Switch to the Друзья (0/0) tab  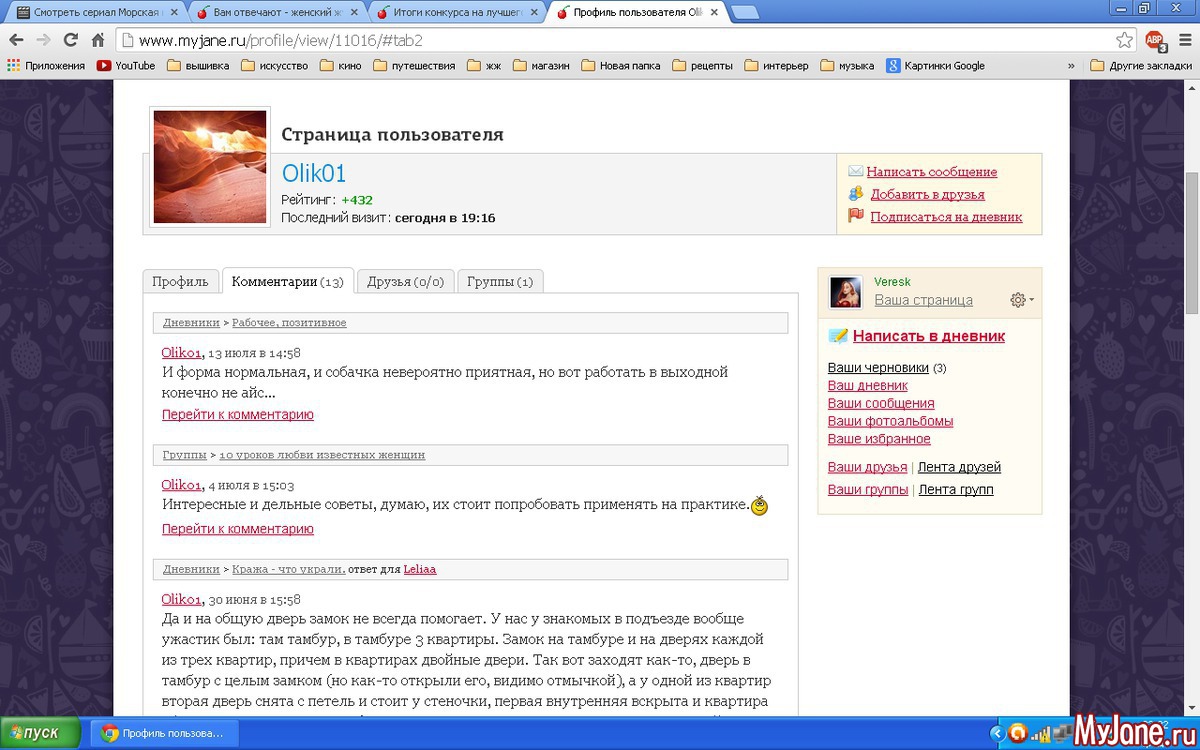click(x=405, y=282)
